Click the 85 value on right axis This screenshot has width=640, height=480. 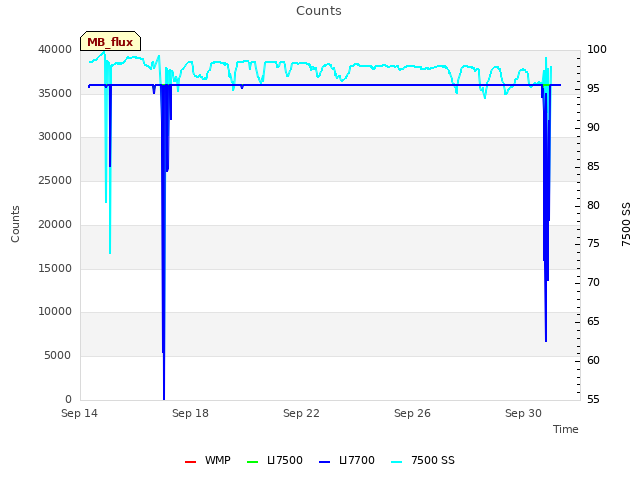pyautogui.click(x=593, y=167)
